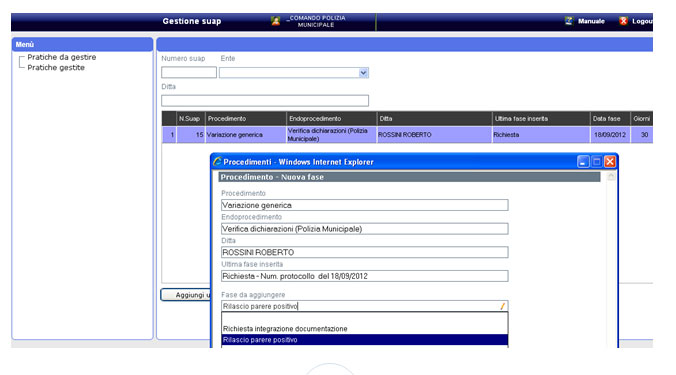676x375 pixels.
Task: Click the popup Procedimento field
Action: click(x=365, y=205)
